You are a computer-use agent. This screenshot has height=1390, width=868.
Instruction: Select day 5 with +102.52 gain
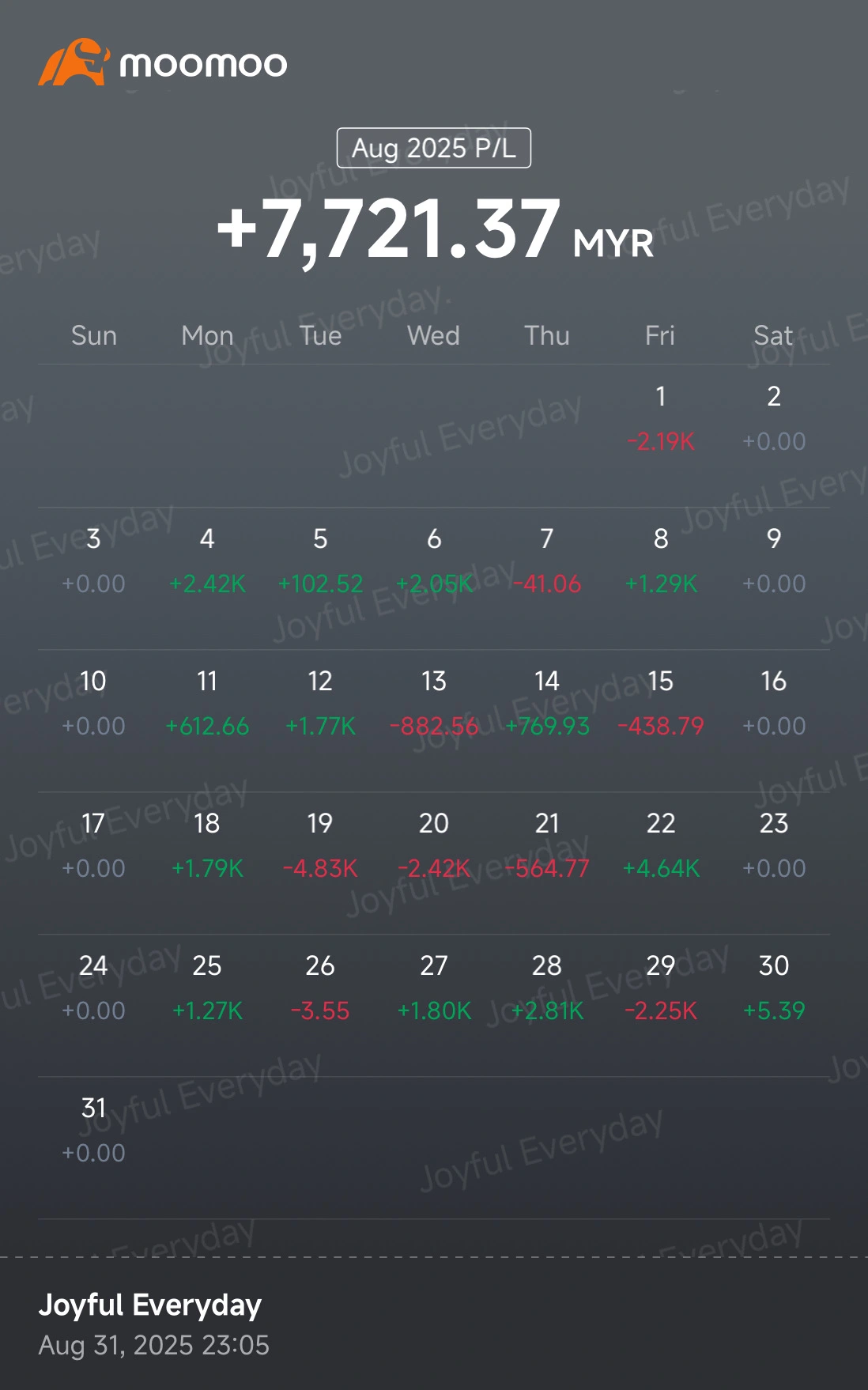click(320, 561)
